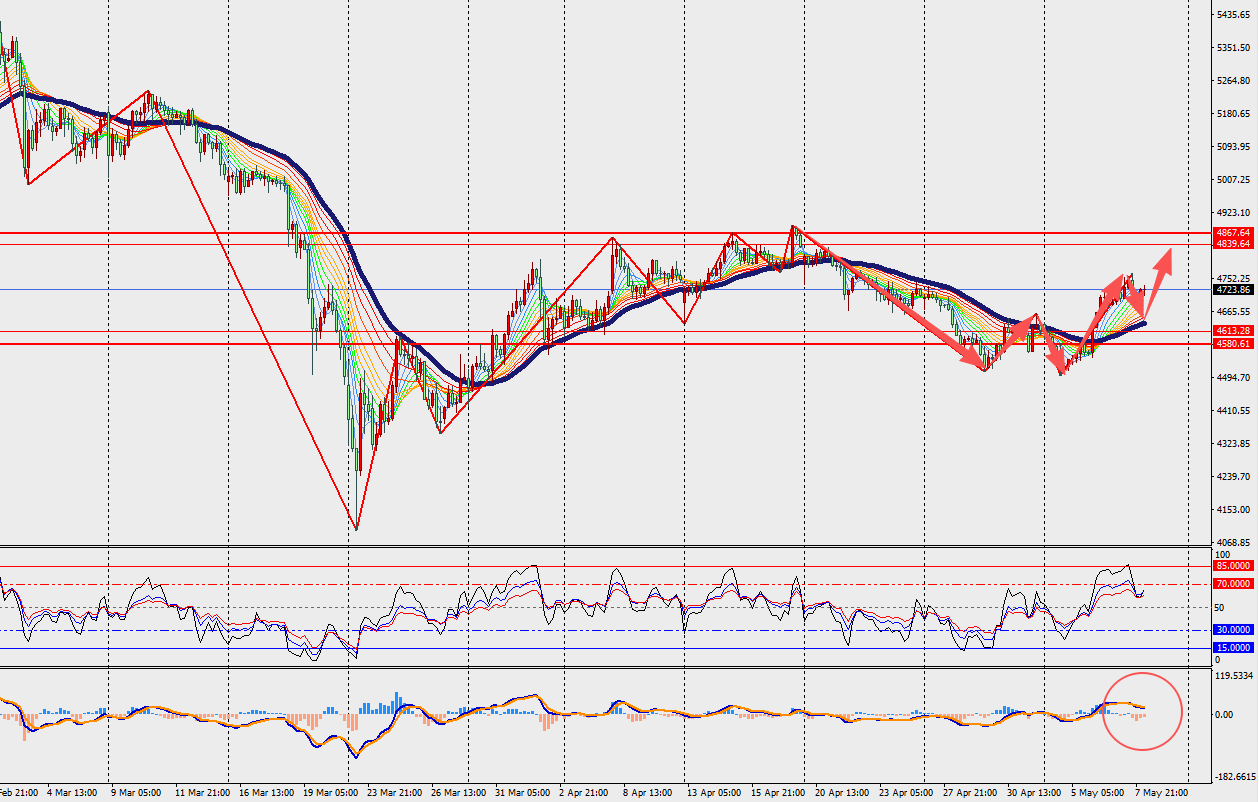Click the 4665.55 price axis label

coord(1234,312)
